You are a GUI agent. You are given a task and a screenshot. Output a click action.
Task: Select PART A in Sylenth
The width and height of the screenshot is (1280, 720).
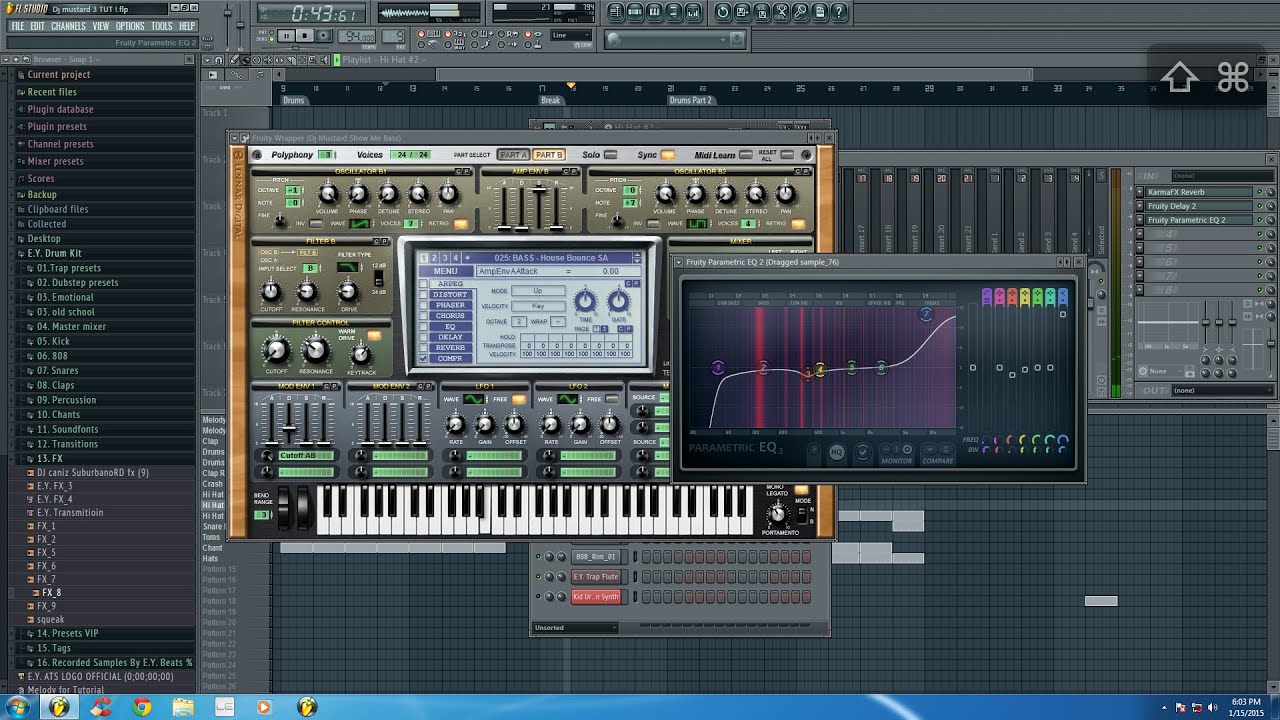click(513, 155)
